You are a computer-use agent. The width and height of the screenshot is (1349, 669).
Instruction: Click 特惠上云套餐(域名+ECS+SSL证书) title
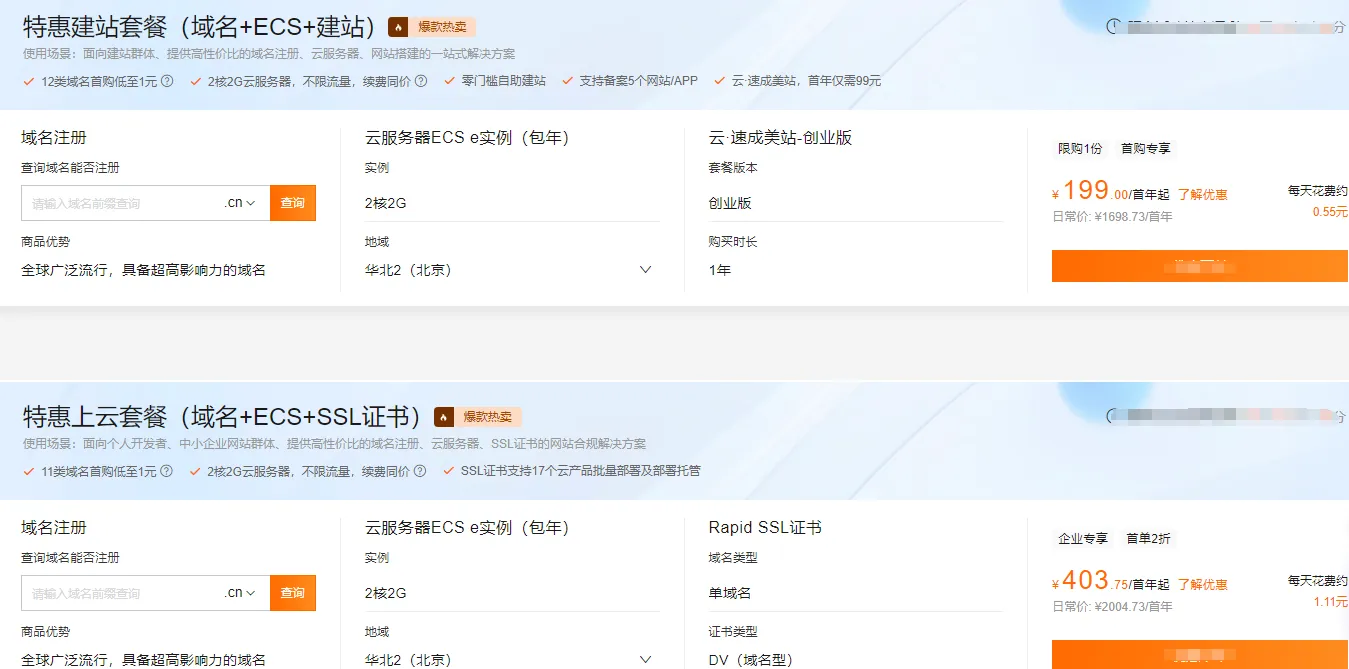click(x=222, y=417)
